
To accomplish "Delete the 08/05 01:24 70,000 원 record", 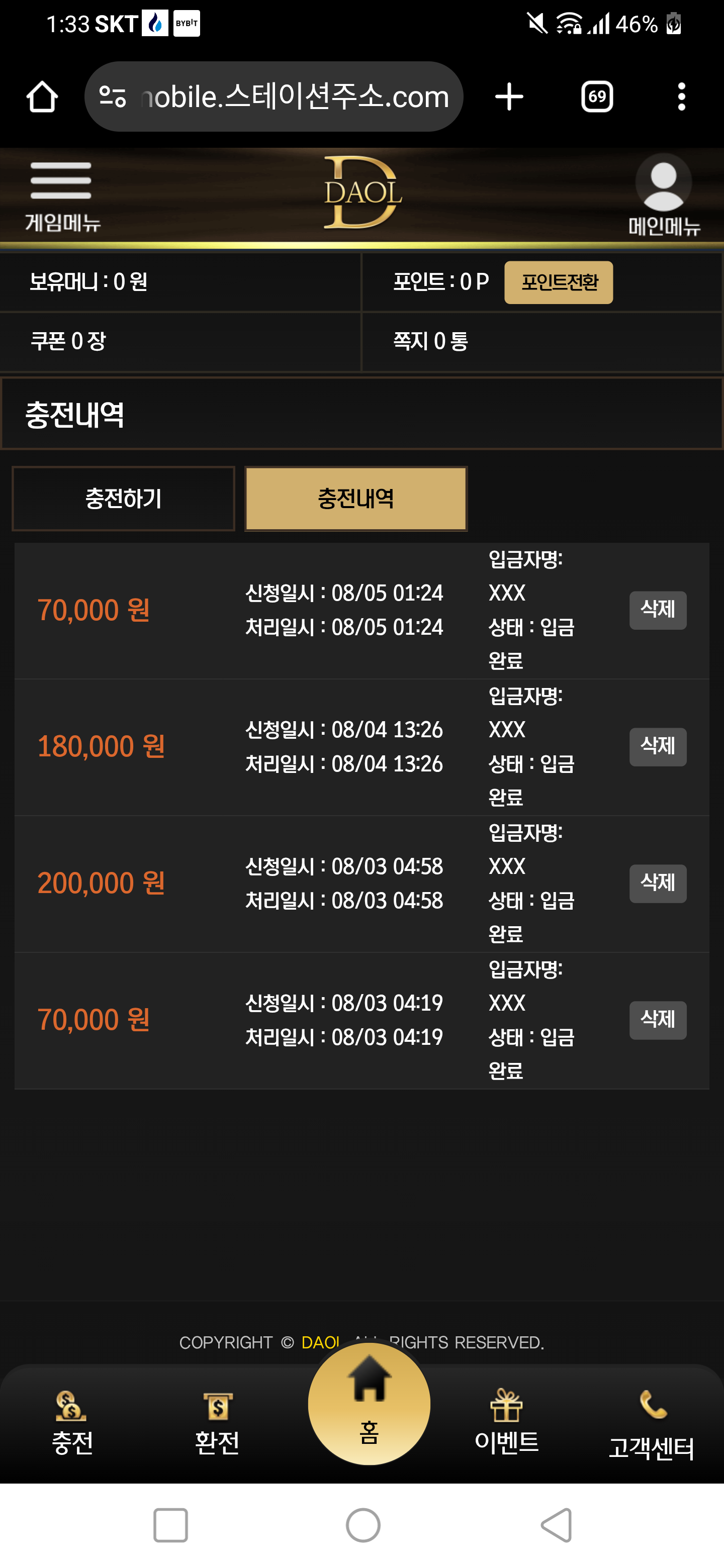I will (x=658, y=610).
